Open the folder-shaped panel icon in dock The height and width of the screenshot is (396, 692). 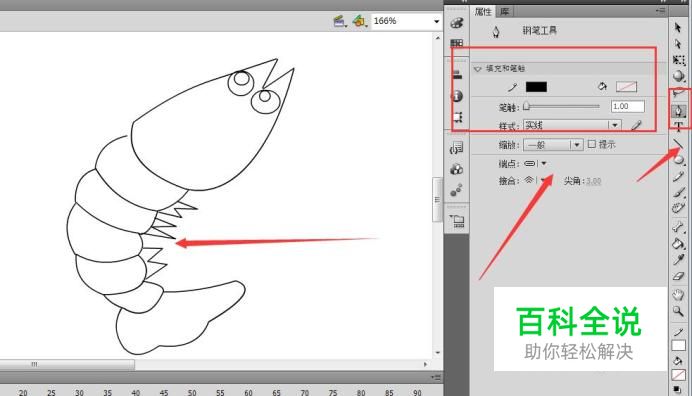(457, 221)
